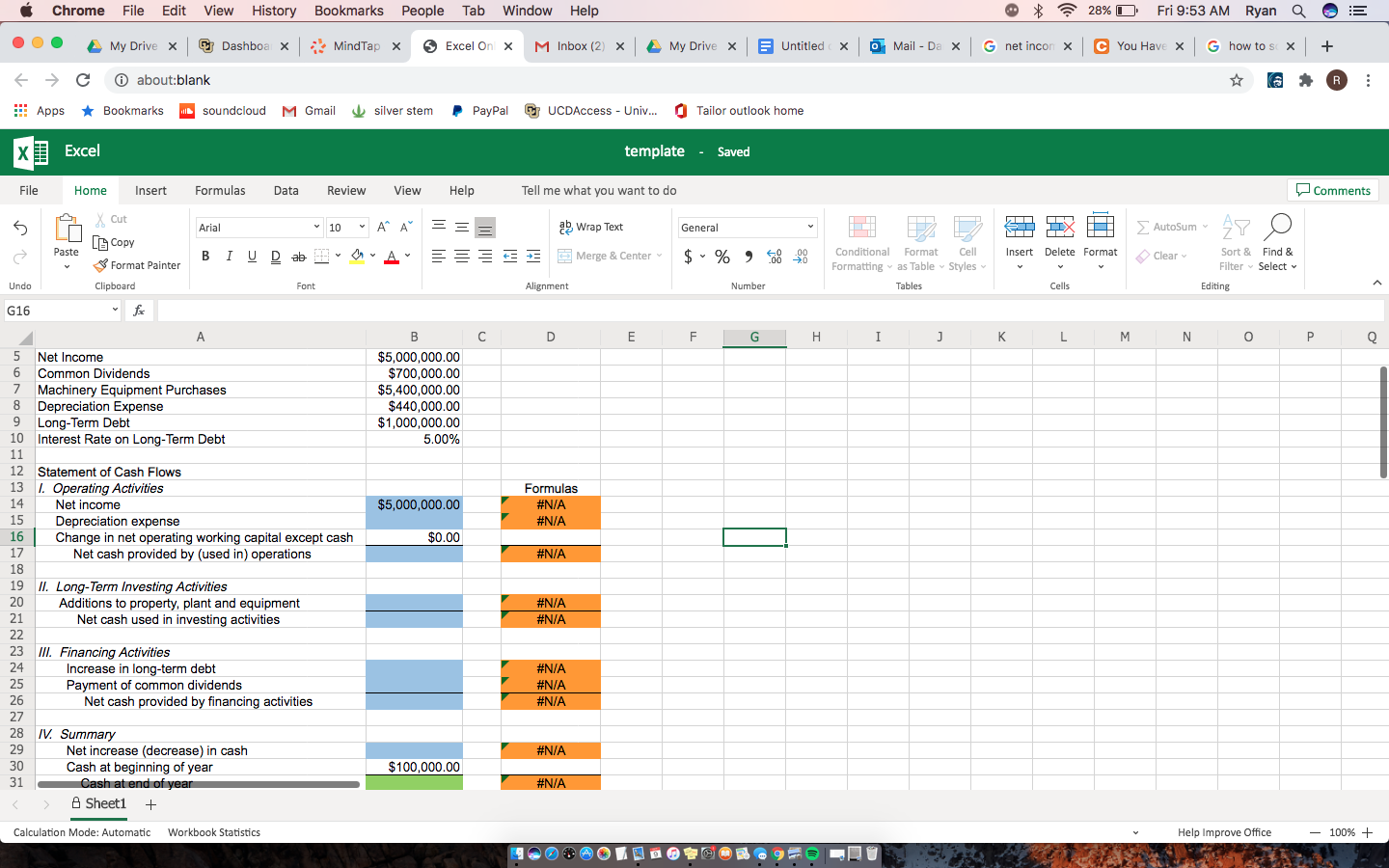Increase the indent
This screenshot has height=868, width=1389.
[x=533, y=257]
